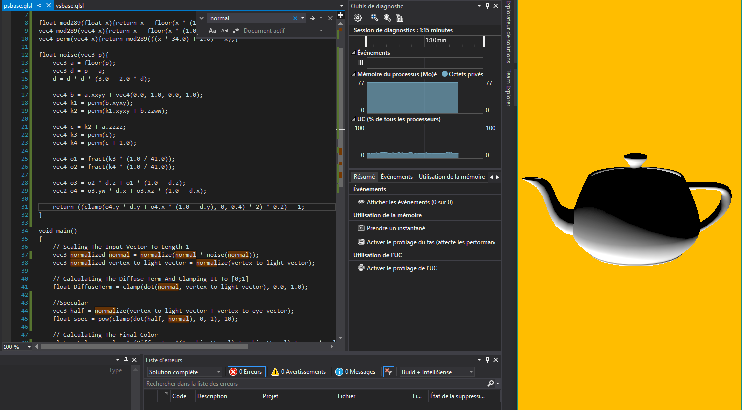Image resolution: width=742 pixels, height=410 pixels.
Task: Open error list window options dropdown
Action: pyautogui.click(x=479, y=360)
